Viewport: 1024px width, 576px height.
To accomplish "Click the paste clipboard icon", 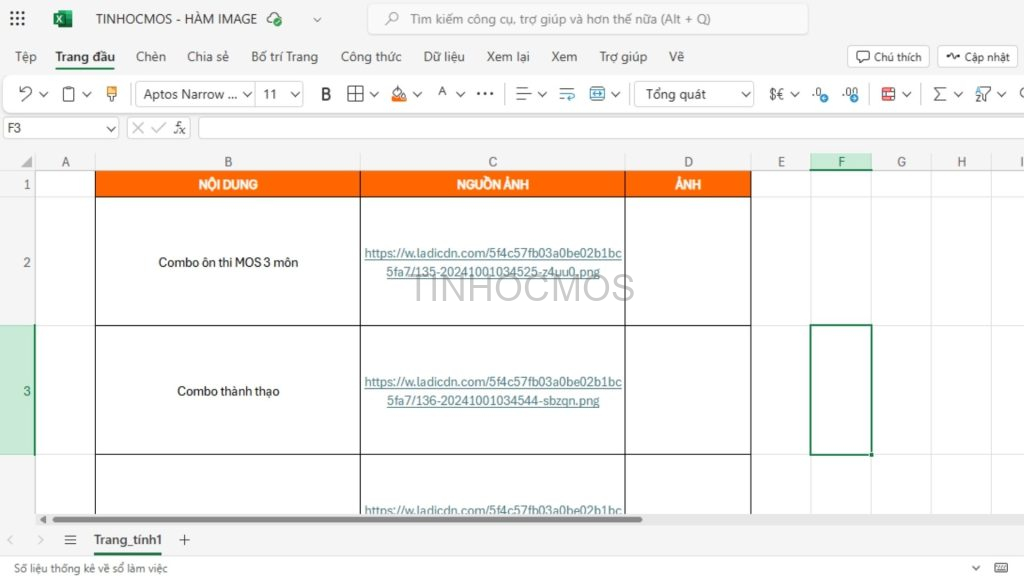I will pyautogui.click(x=68, y=94).
